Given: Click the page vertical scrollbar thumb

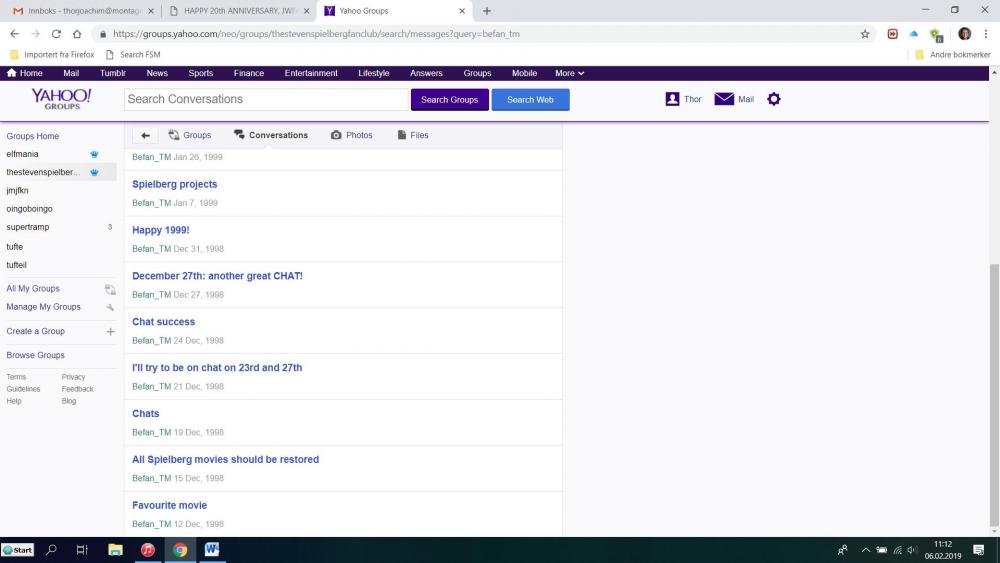Looking at the screenshot, I should pyautogui.click(x=994, y=395).
